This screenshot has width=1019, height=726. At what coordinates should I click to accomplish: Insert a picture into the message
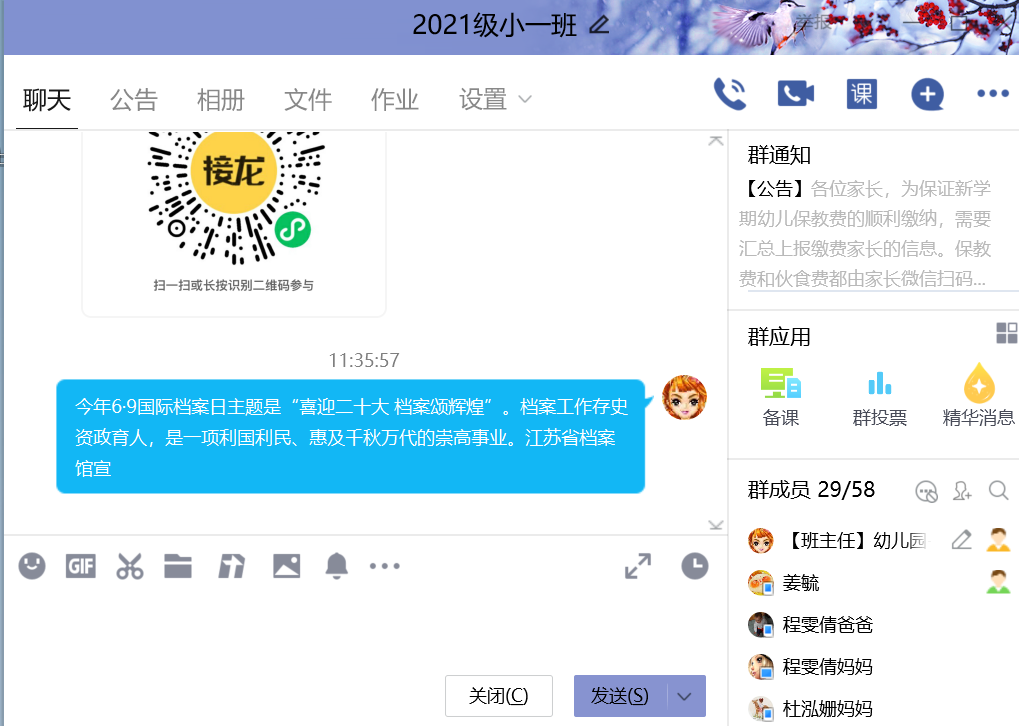(x=287, y=566)
